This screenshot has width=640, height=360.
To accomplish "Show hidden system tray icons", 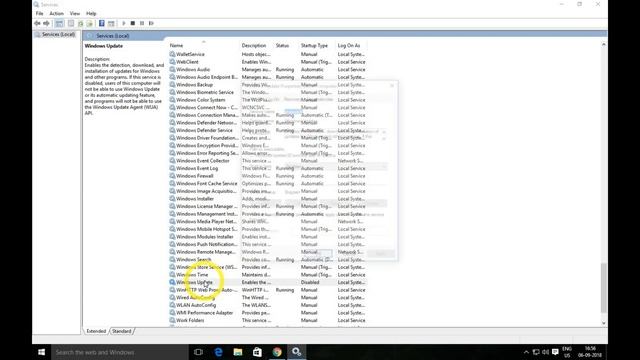I will coord(526,352).
